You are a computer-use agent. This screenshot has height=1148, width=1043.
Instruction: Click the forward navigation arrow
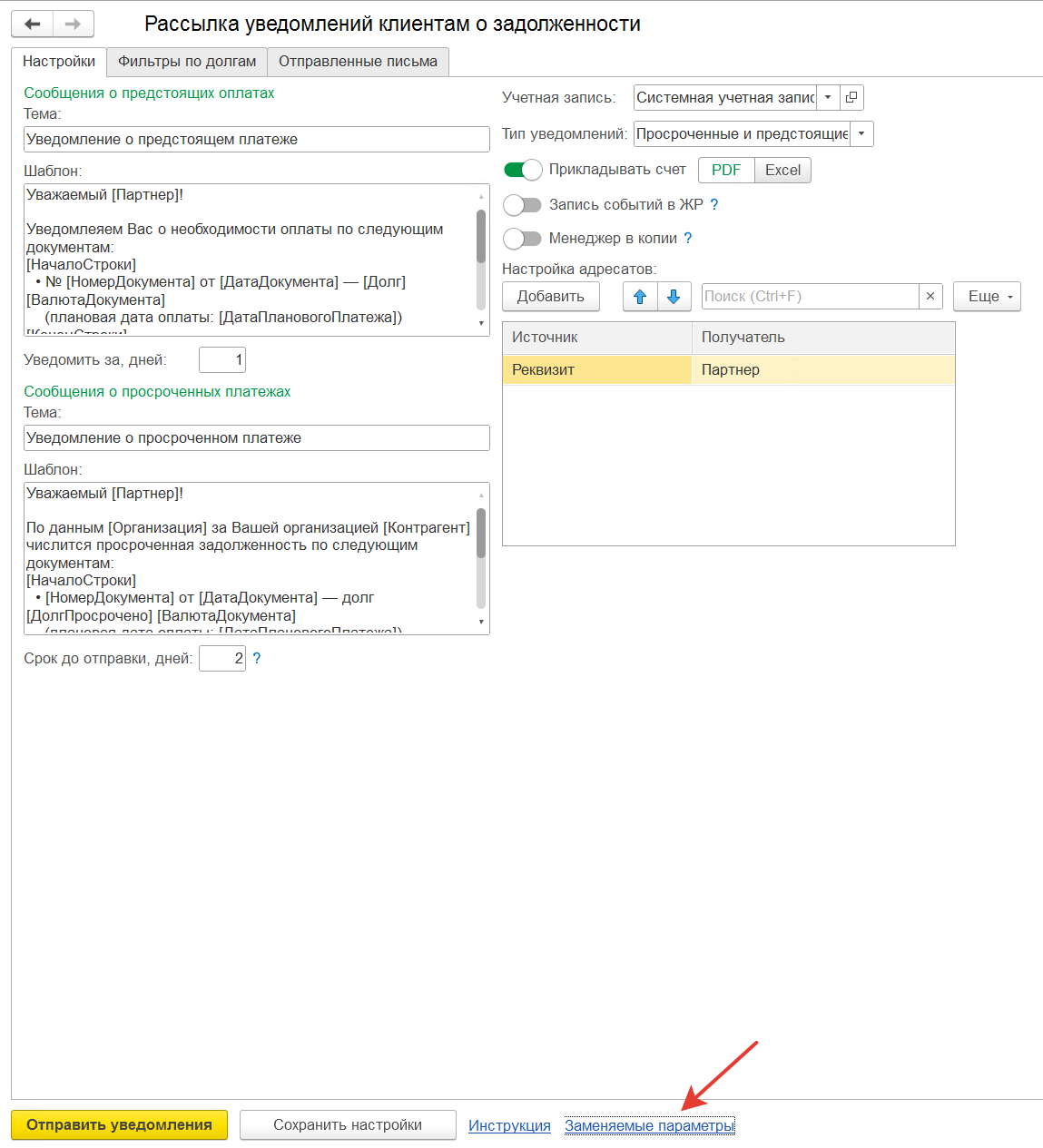point(74,24)
